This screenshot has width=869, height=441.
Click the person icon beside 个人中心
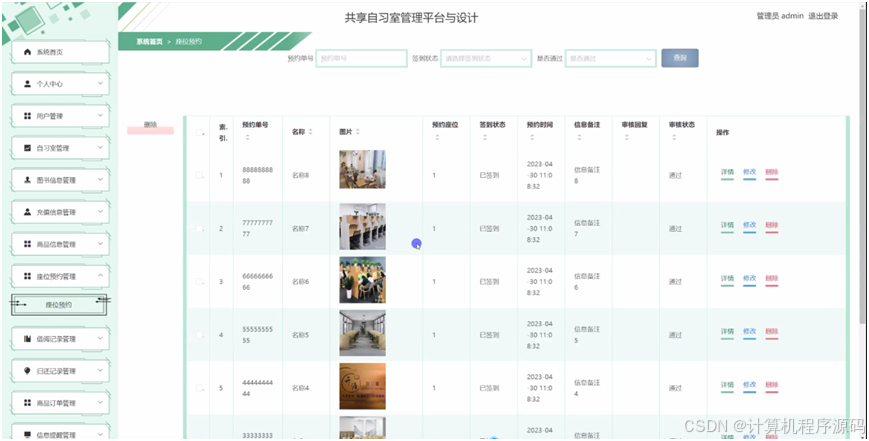click(27, 84)
